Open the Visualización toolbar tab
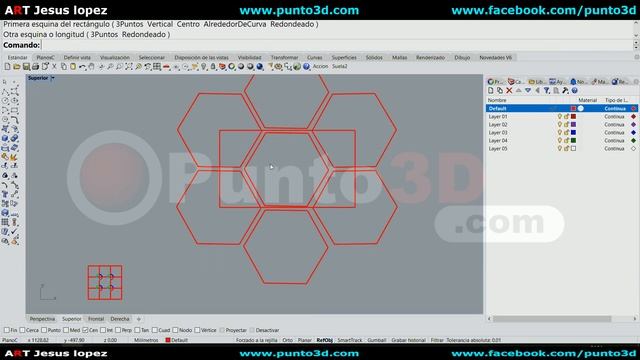640x360 pixels. 115,58
